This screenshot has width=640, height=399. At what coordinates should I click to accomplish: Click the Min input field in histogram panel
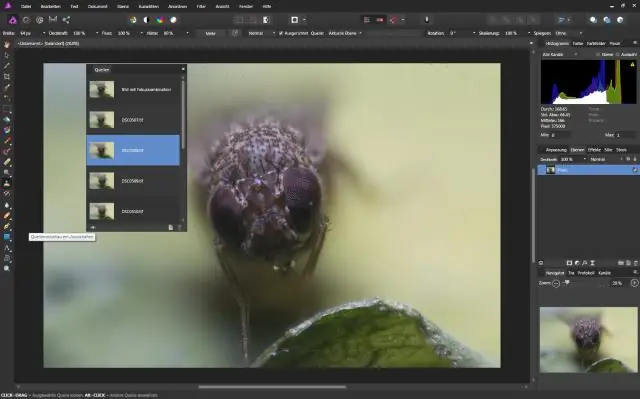coord(560,135)
